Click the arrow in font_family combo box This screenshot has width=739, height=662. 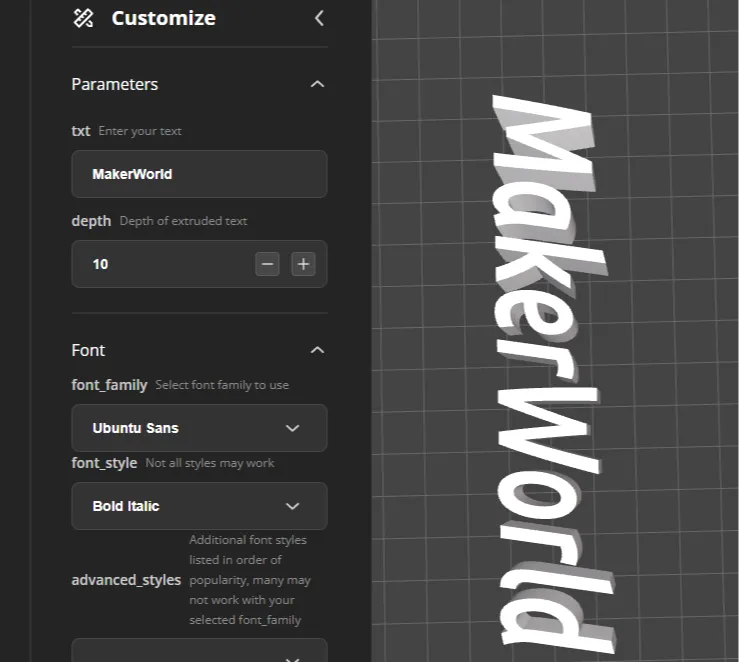coord(293,428)
